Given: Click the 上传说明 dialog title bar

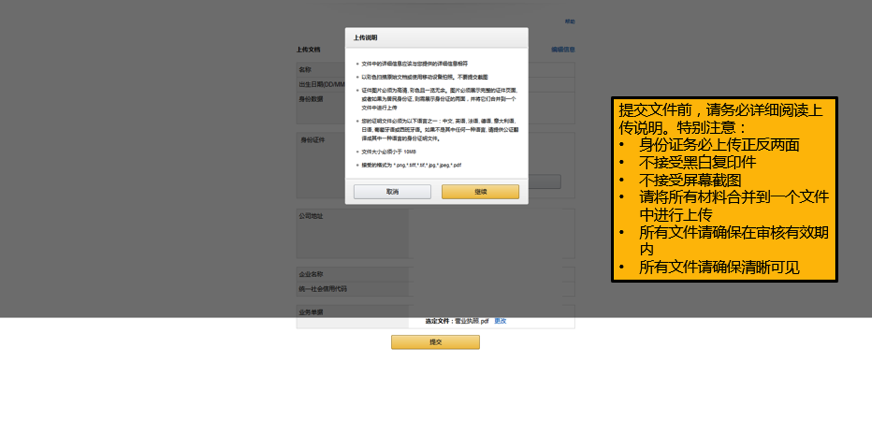Looking at the screenshot, I should (x=436, y=38).
